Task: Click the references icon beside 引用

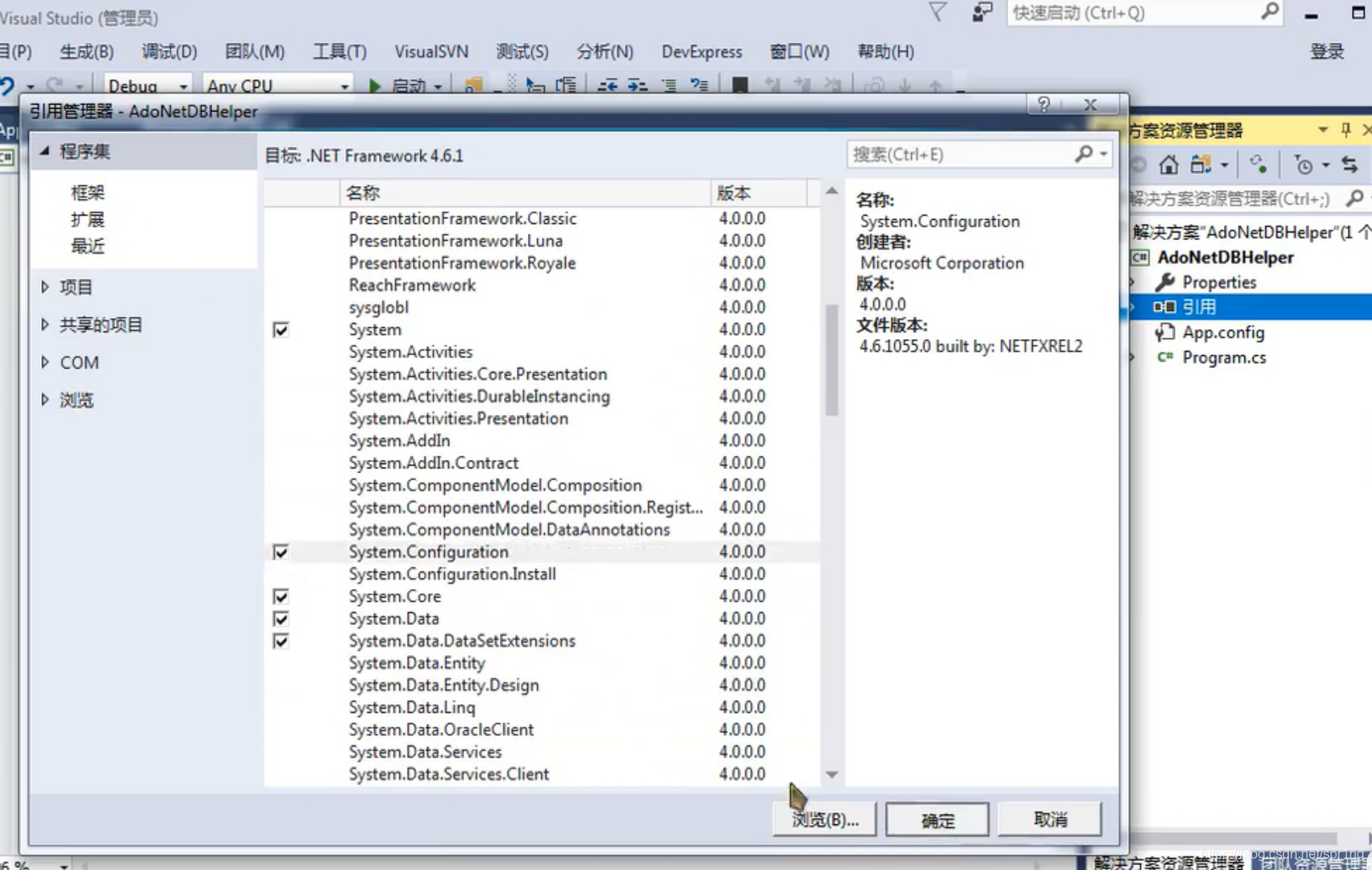Action: 1165,307
